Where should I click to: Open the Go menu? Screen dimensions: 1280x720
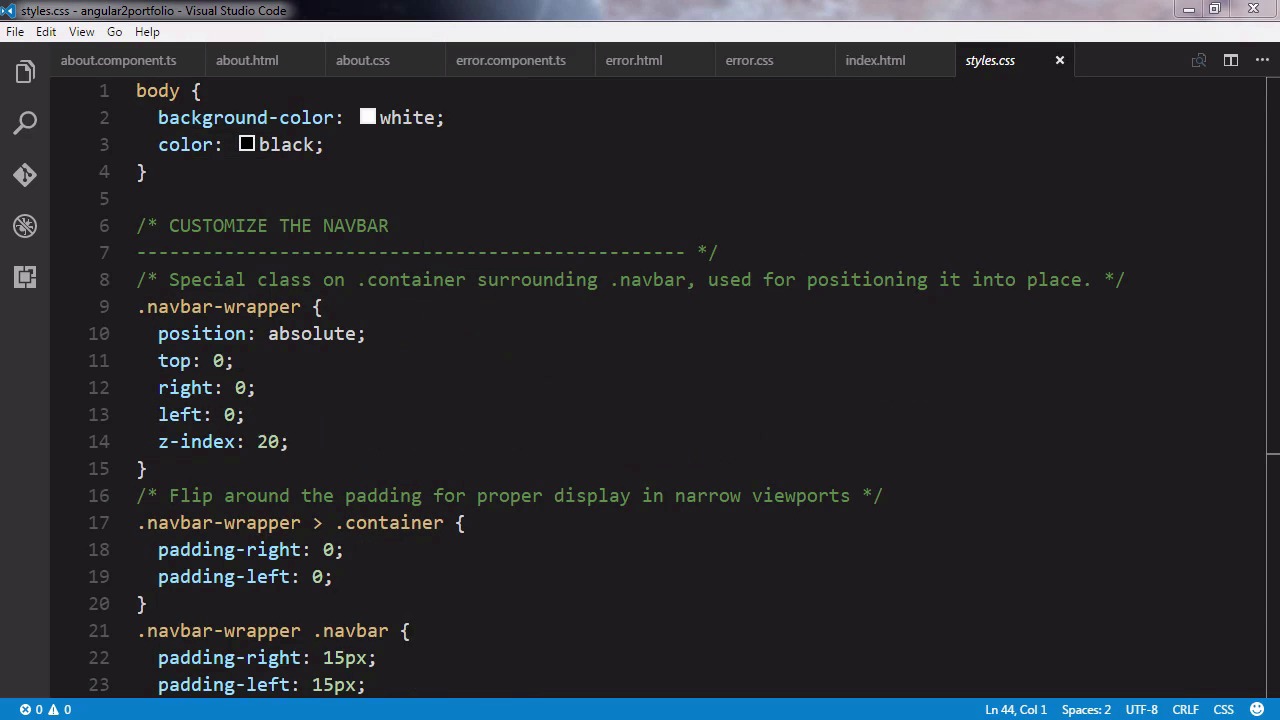tap(115, 32)
